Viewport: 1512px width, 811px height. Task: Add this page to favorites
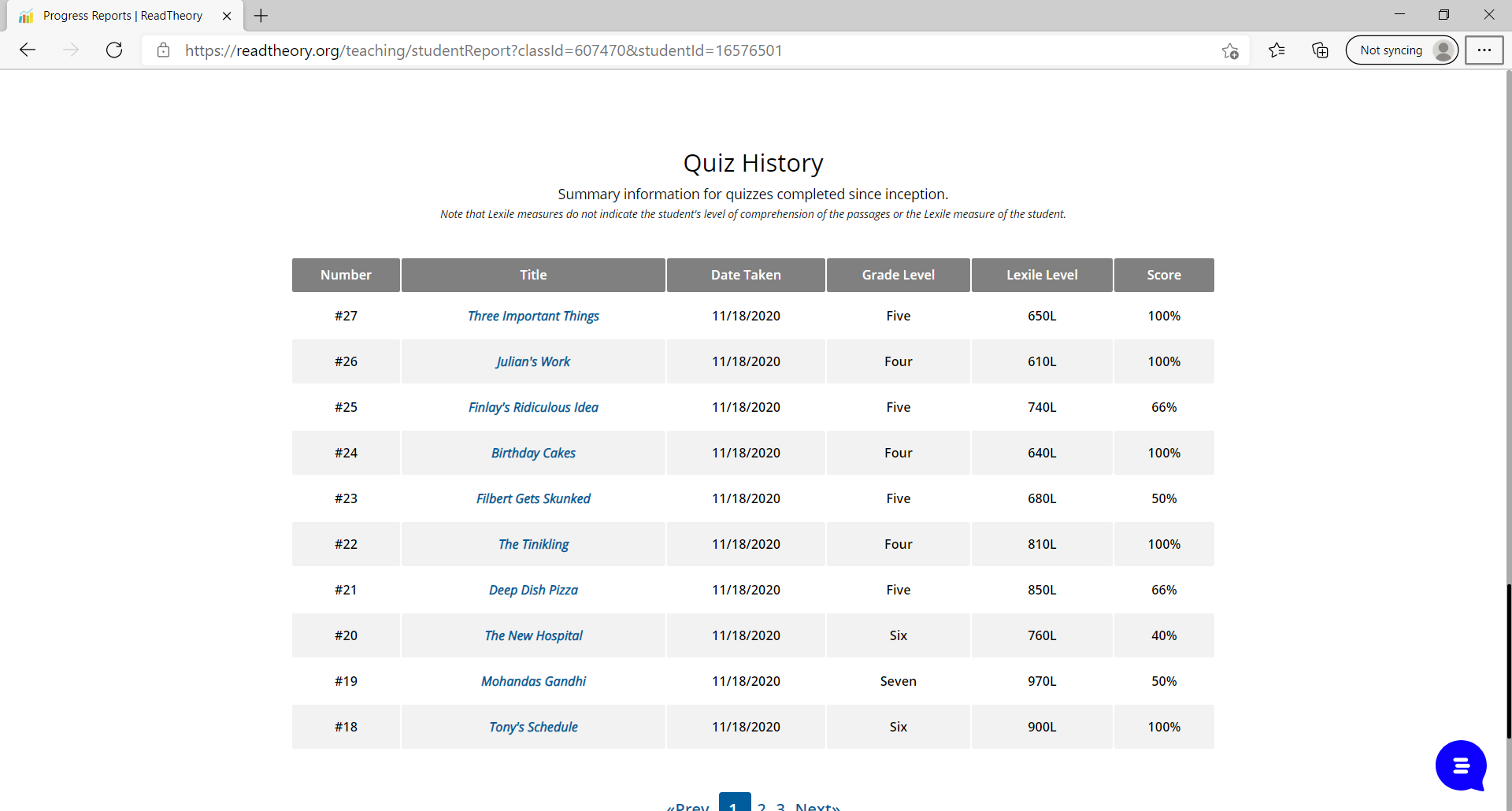[1230, 51]
